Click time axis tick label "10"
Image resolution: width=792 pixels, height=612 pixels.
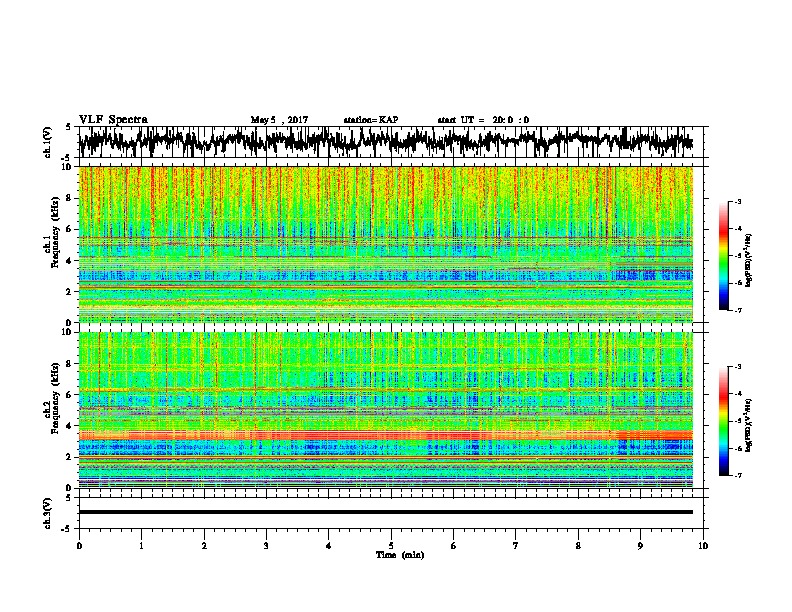click(703, 546)
